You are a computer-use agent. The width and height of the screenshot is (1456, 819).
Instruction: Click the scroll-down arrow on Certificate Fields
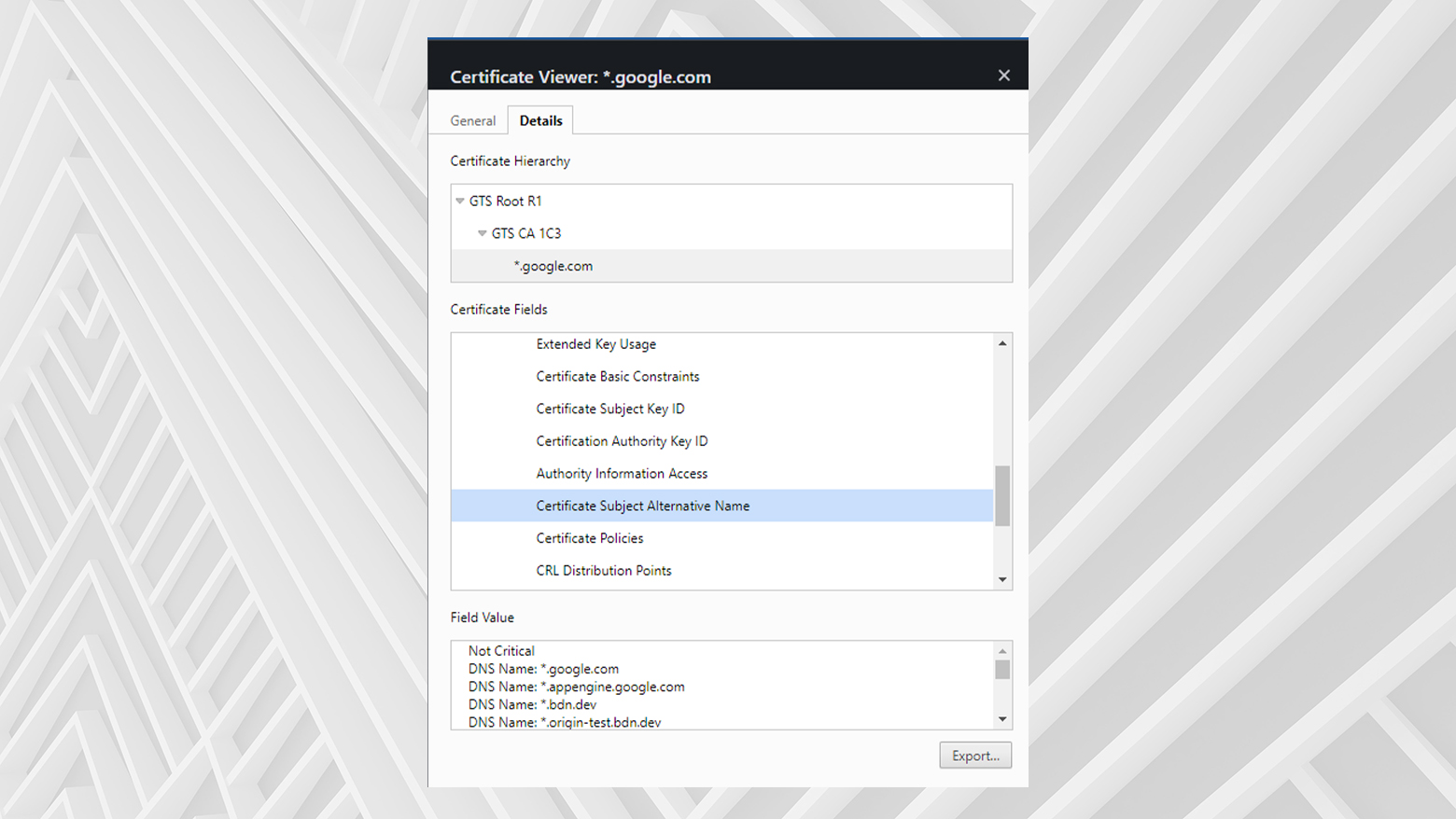tap(1002, 580)
